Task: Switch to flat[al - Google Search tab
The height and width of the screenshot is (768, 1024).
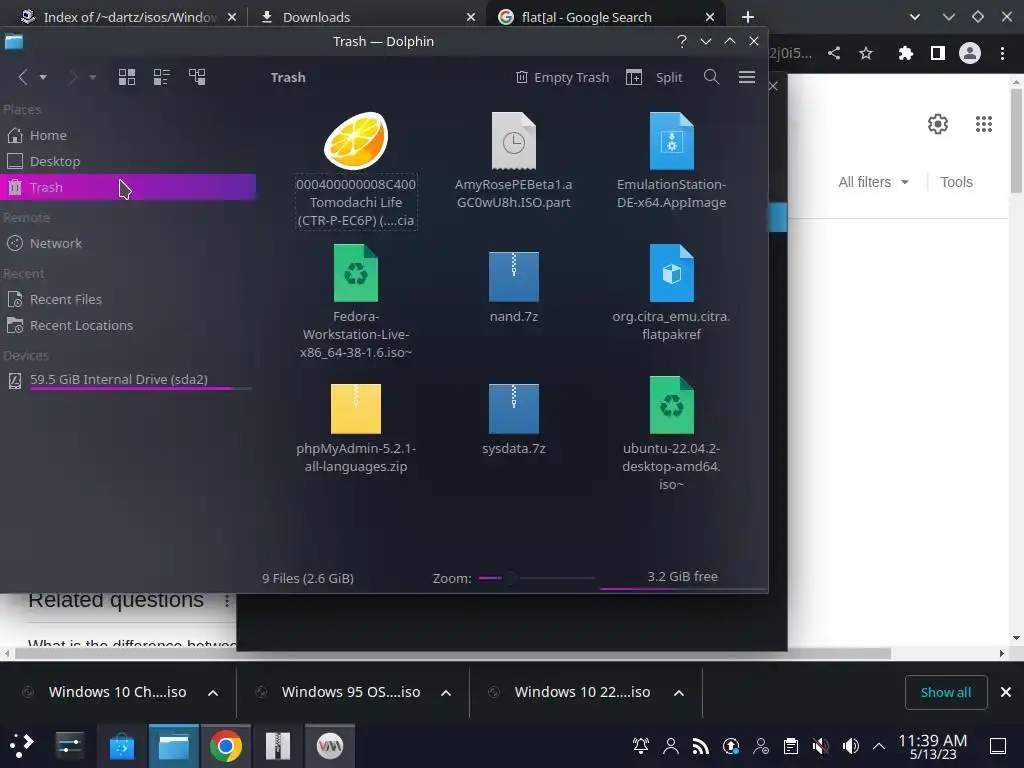Action: pos(605,17)
